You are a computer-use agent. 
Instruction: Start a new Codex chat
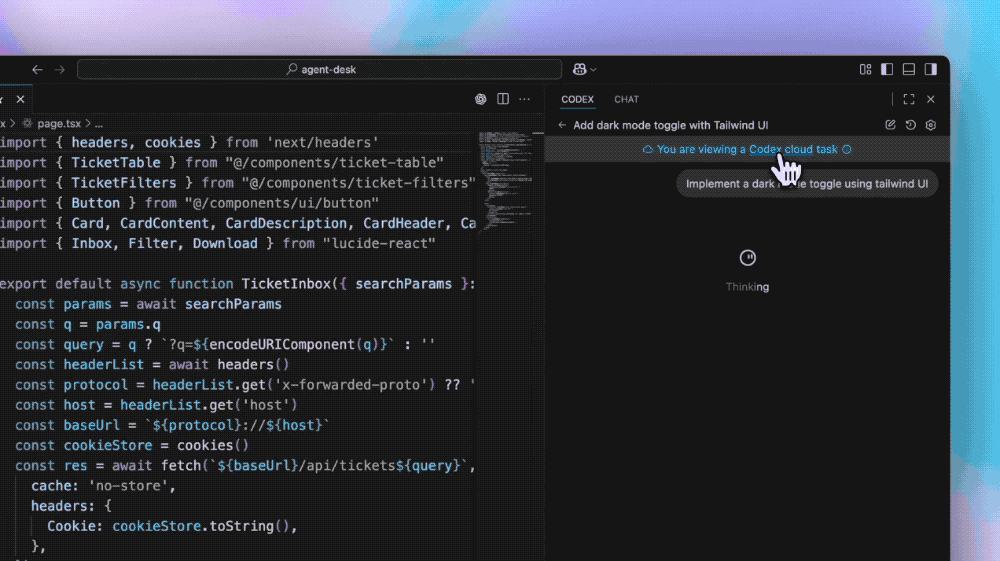coord(890,125)
